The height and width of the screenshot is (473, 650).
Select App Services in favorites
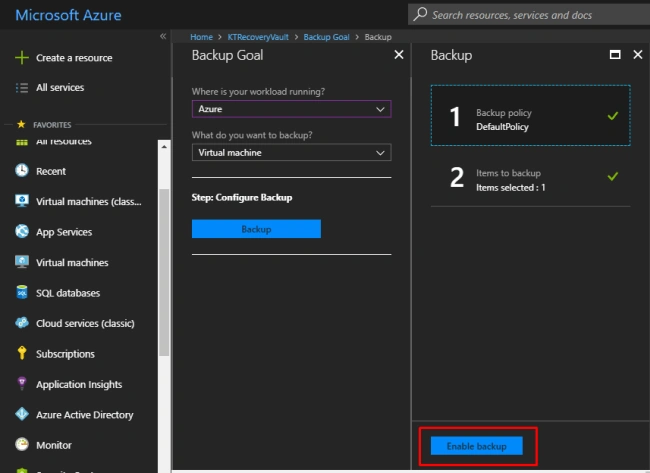[64, 232]
